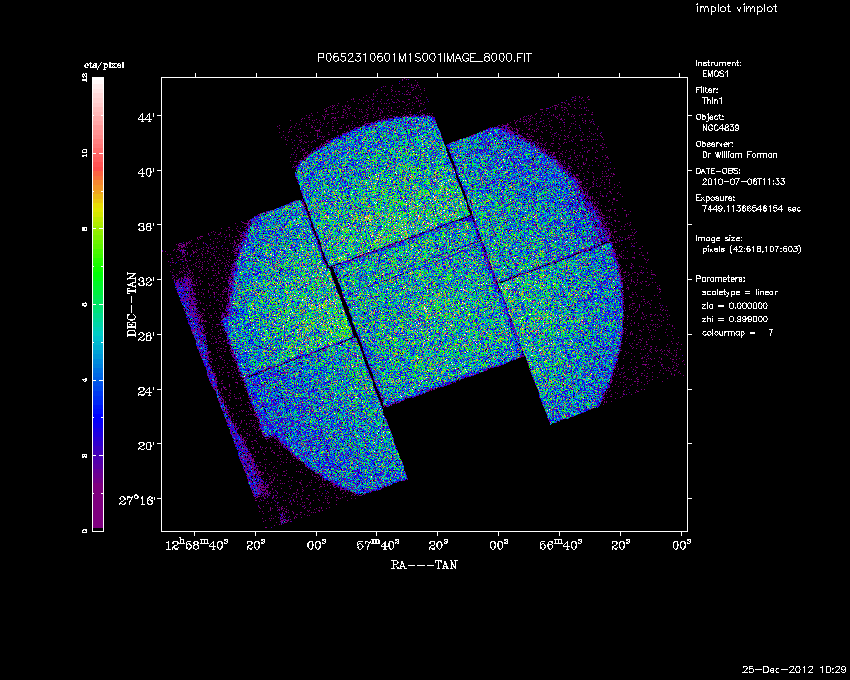Click the 32' declination tick label

tap(145, 281)
